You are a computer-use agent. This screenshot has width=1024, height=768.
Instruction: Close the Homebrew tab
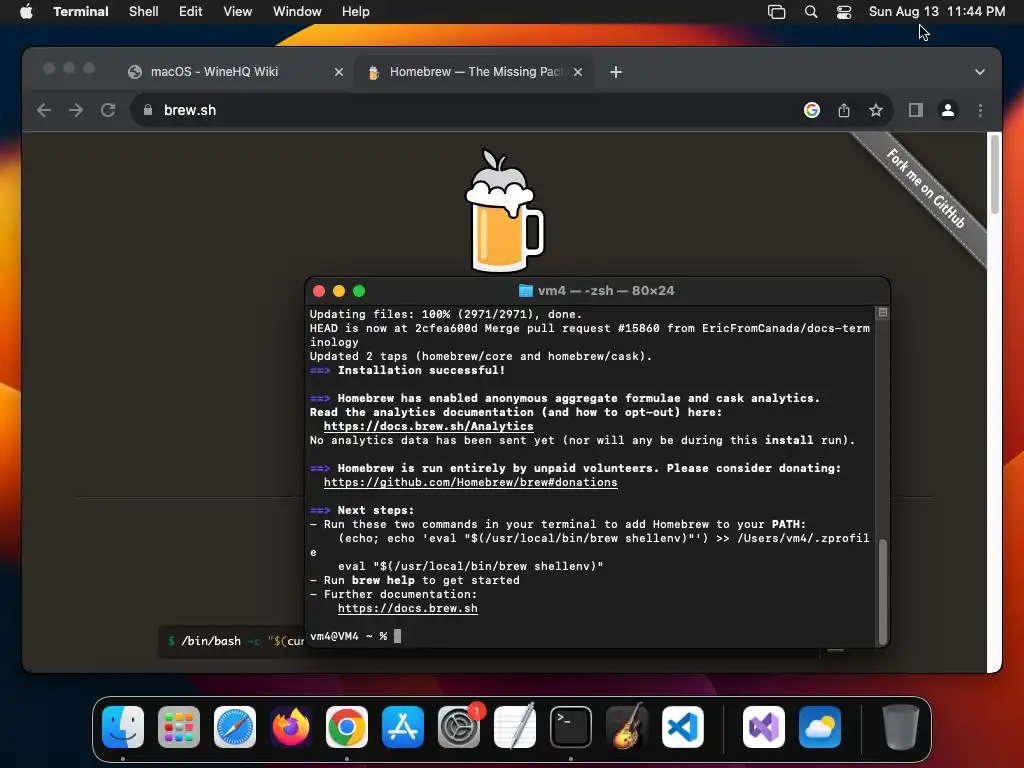tap(578, 72)
